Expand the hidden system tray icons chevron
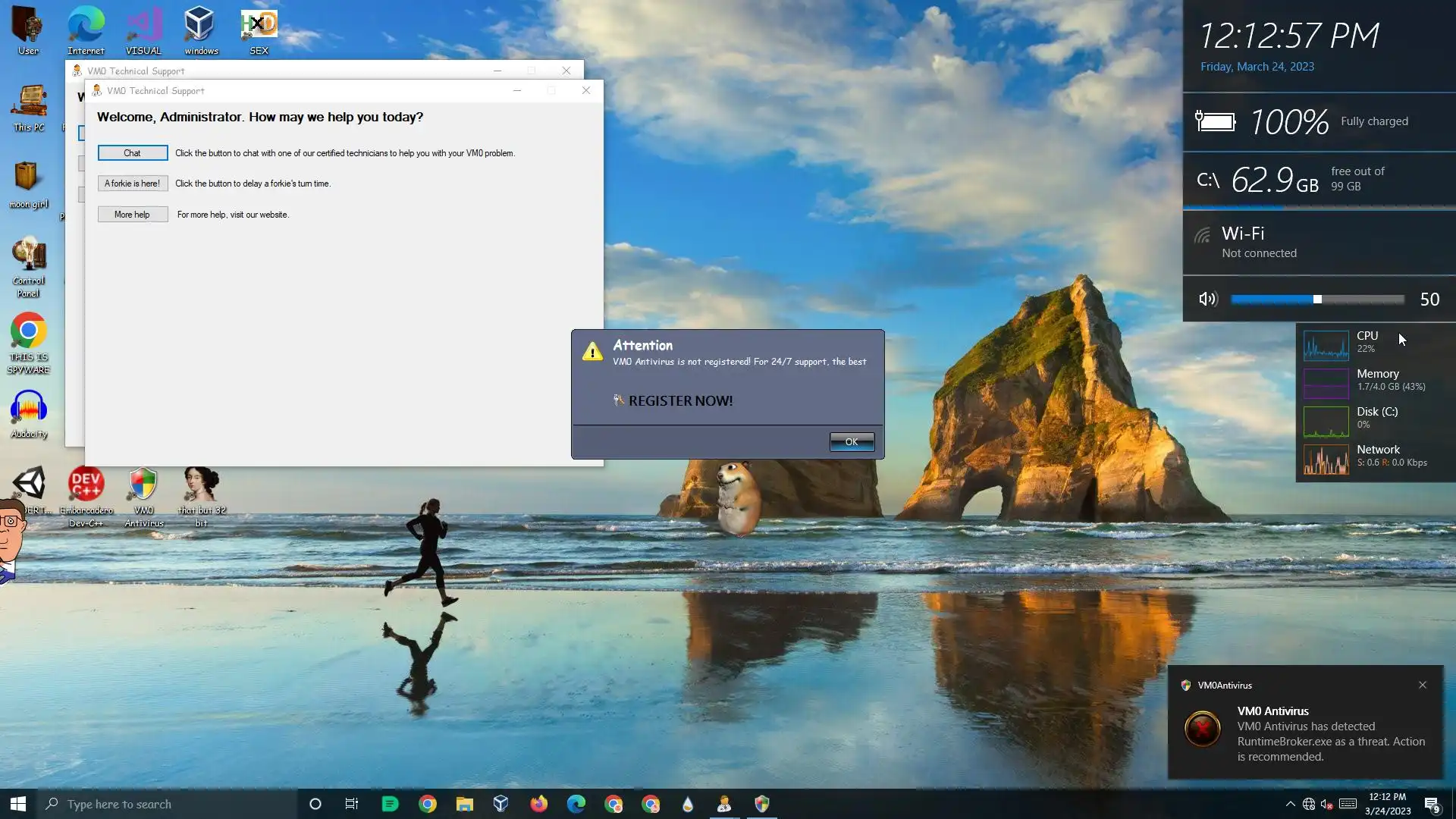 pos(1290,804)
